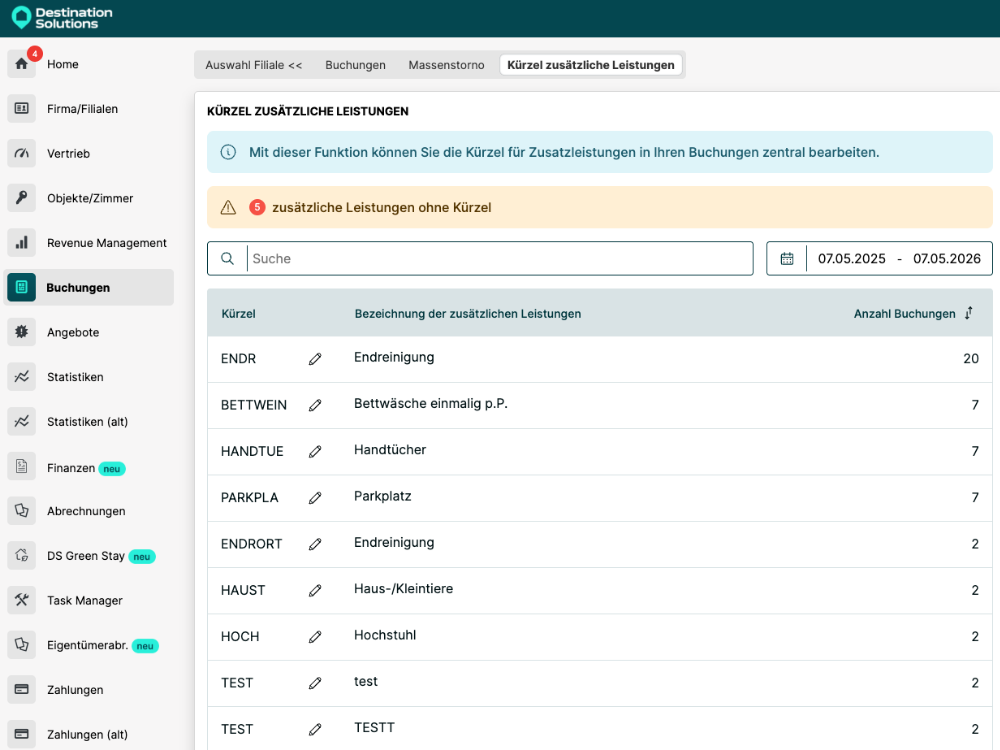Click the Handtücher row text
Viewport: 1000px width, 750px height.
[x=390, y=450]
